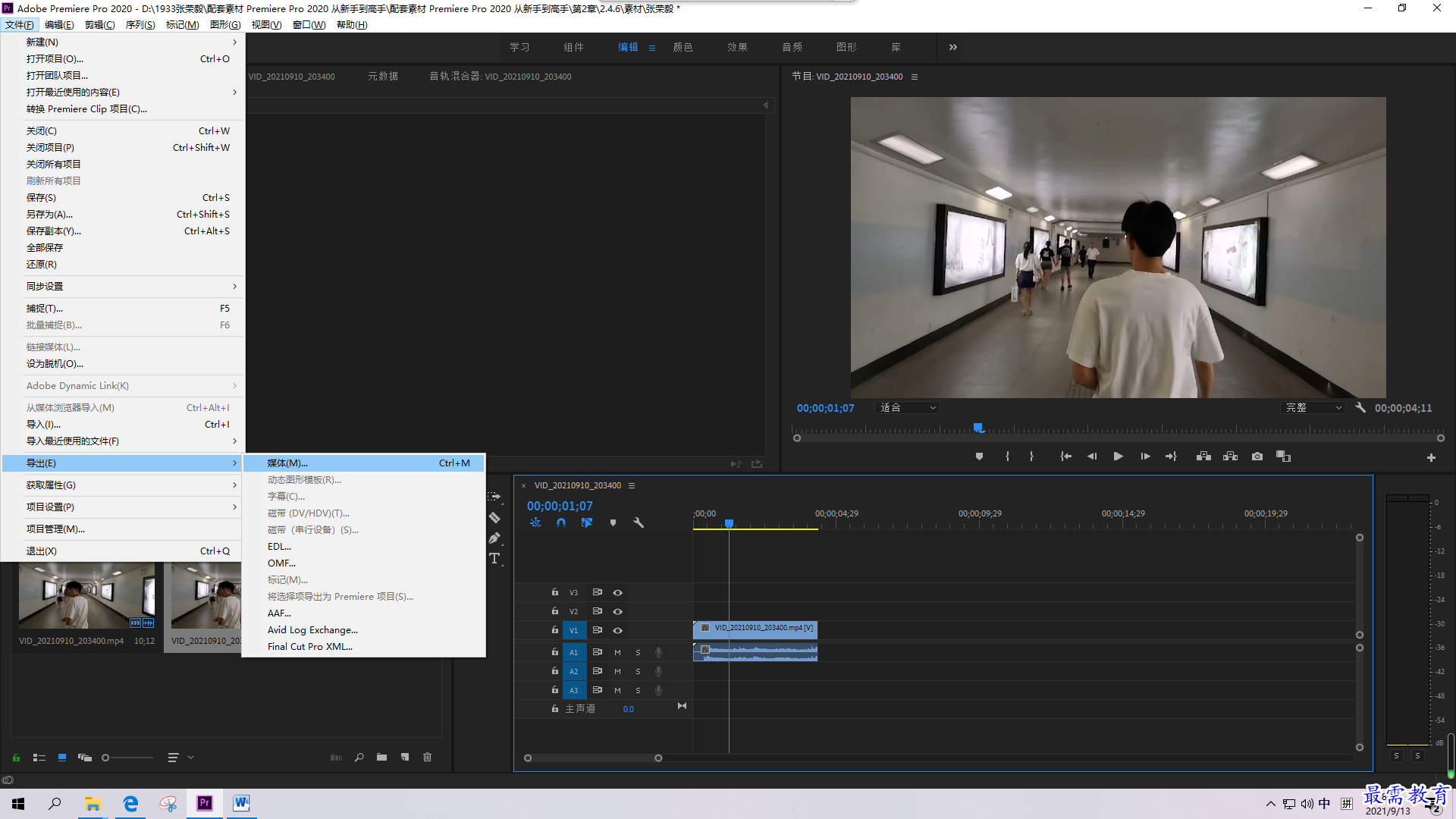Toggle V1 track output eye
Image resolution: width=1456 pixels, height=819 pixels.
pyautogui.click(x=617, y=630)
